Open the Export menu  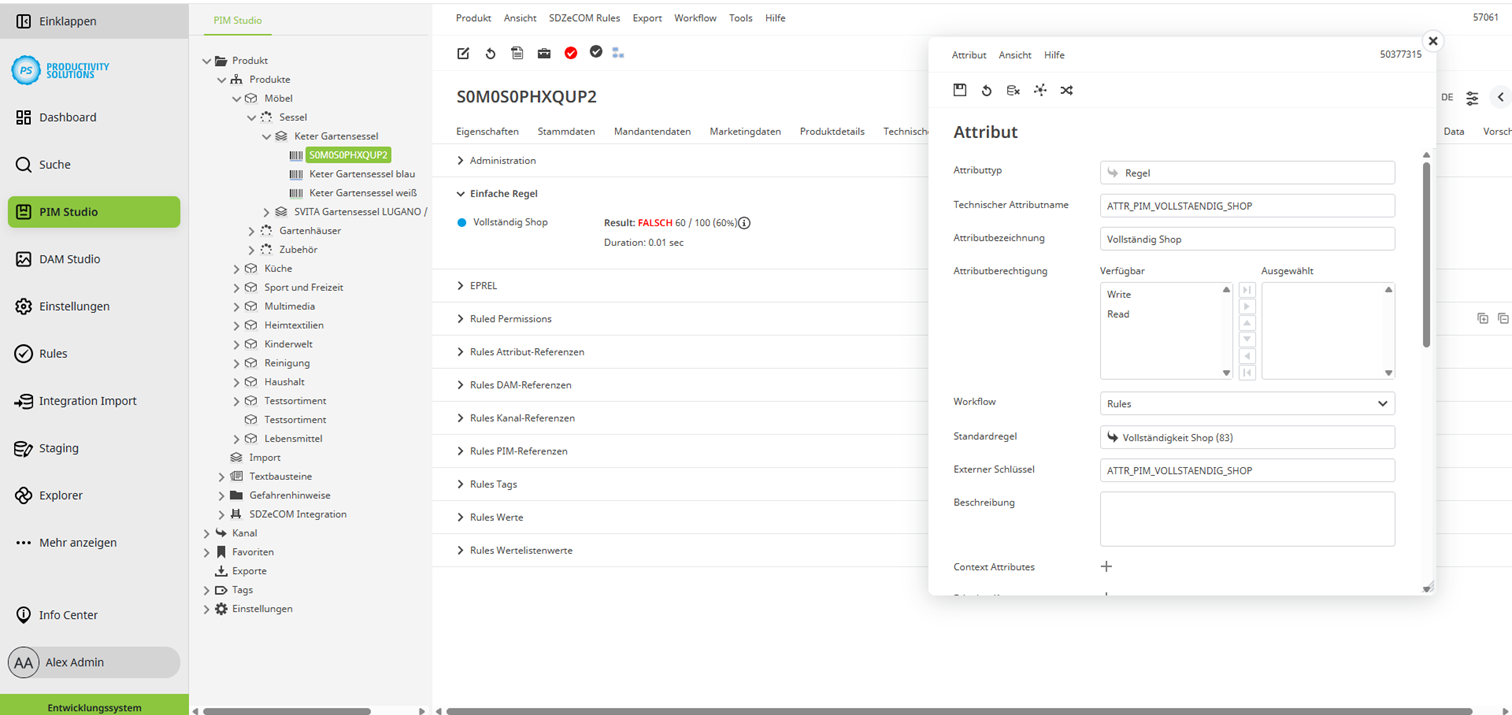[x=647, y=17]
